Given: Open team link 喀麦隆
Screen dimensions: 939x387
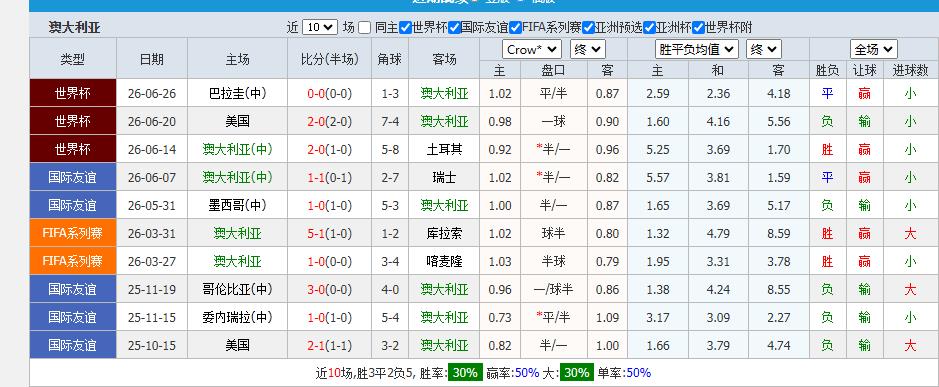Looking at the screenshot, I should 444,261.
